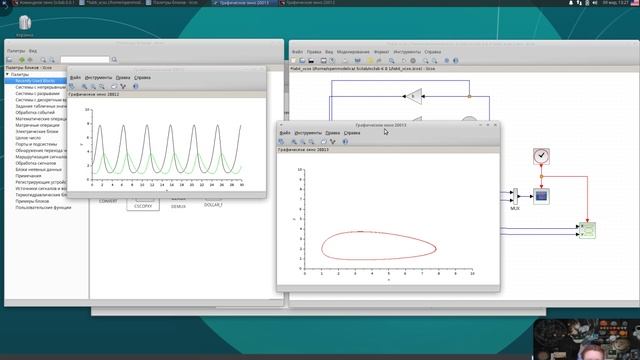Open Xcos help icon in toolbar
640x360 pixels.
coord(456,61)
